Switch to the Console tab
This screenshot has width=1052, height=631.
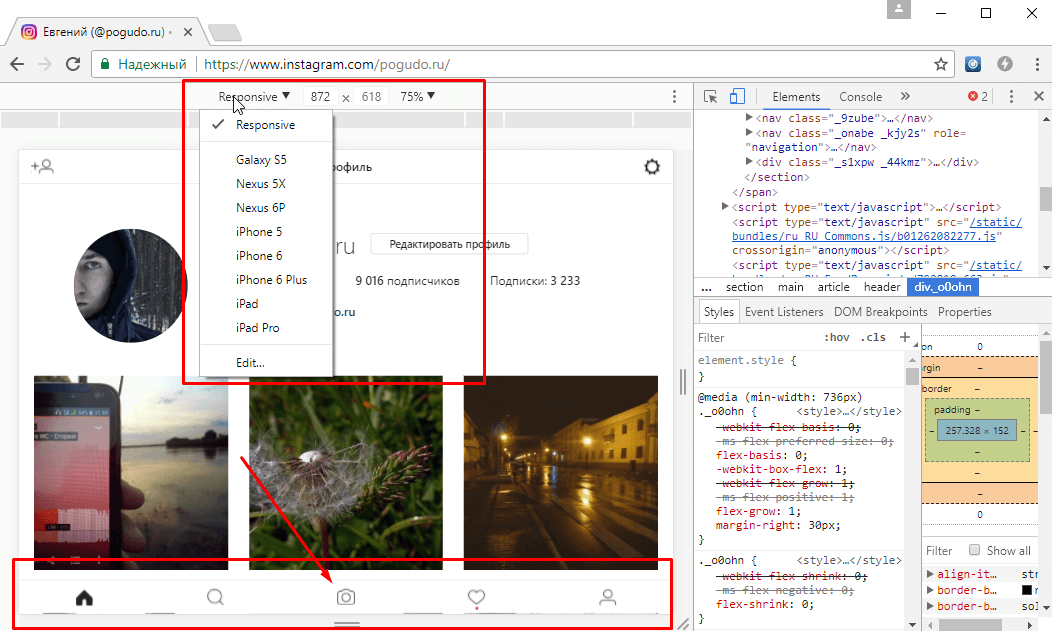coord(860,97)
